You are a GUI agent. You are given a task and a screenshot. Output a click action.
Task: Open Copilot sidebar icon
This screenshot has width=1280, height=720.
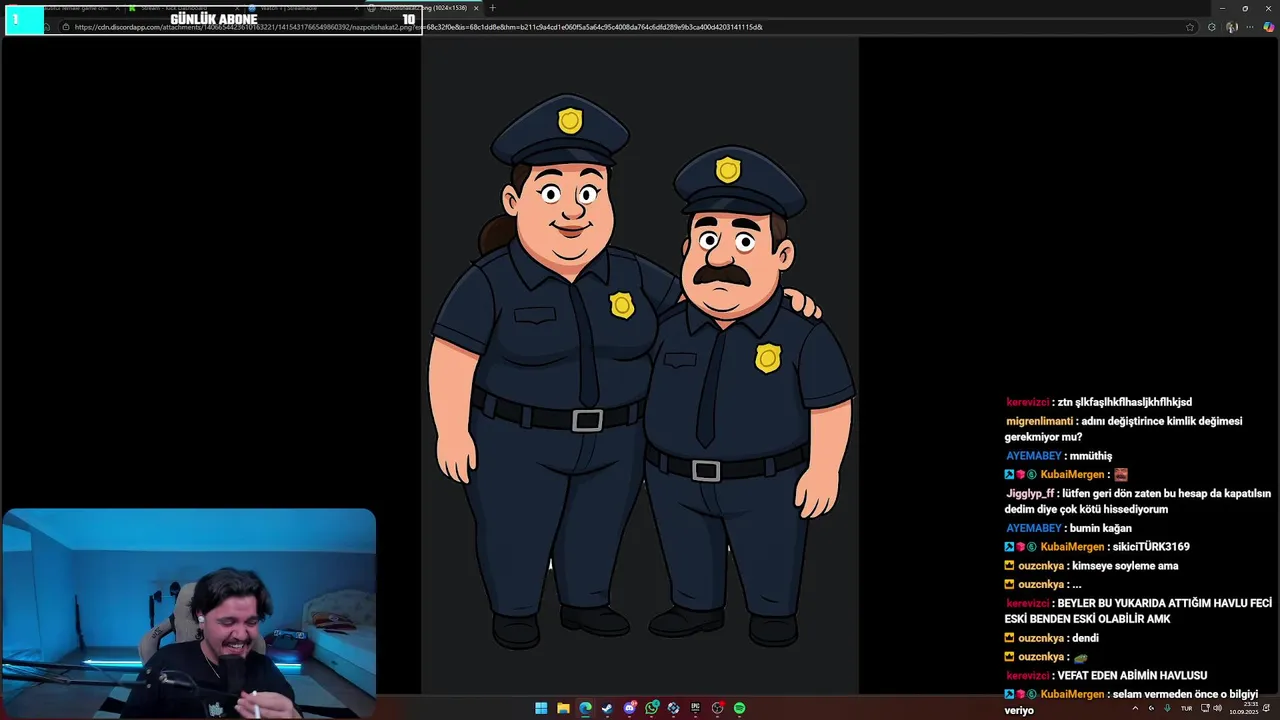click(x=1268, y=27)
